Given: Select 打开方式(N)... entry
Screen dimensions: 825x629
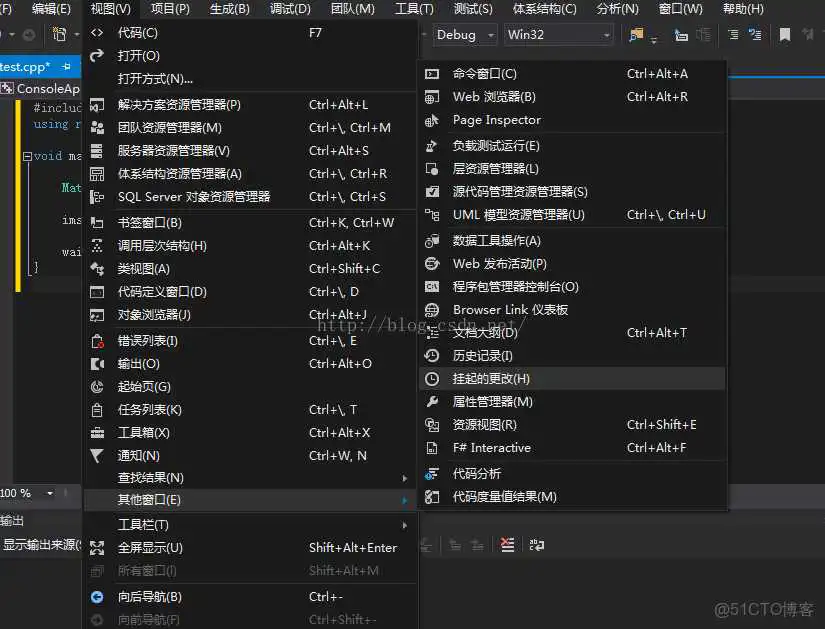Looking at the screenshot, I should [x=250, y=79].
